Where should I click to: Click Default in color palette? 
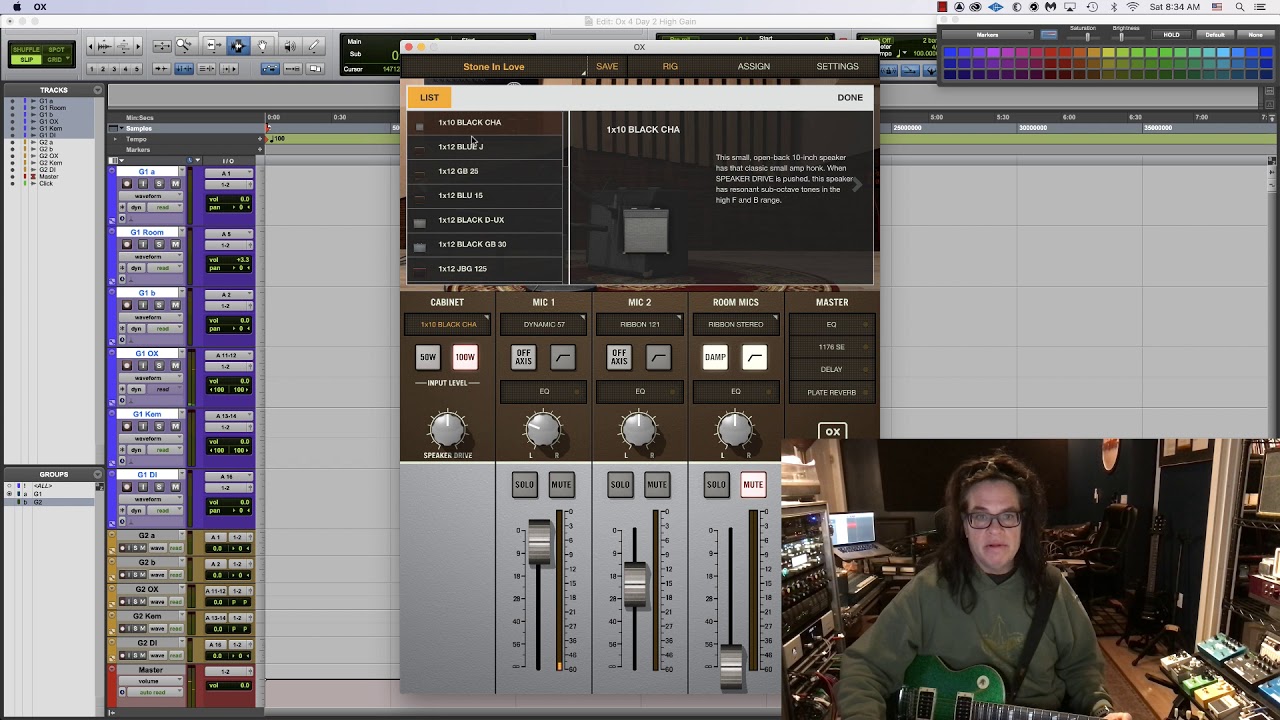tap(1215, 35)
